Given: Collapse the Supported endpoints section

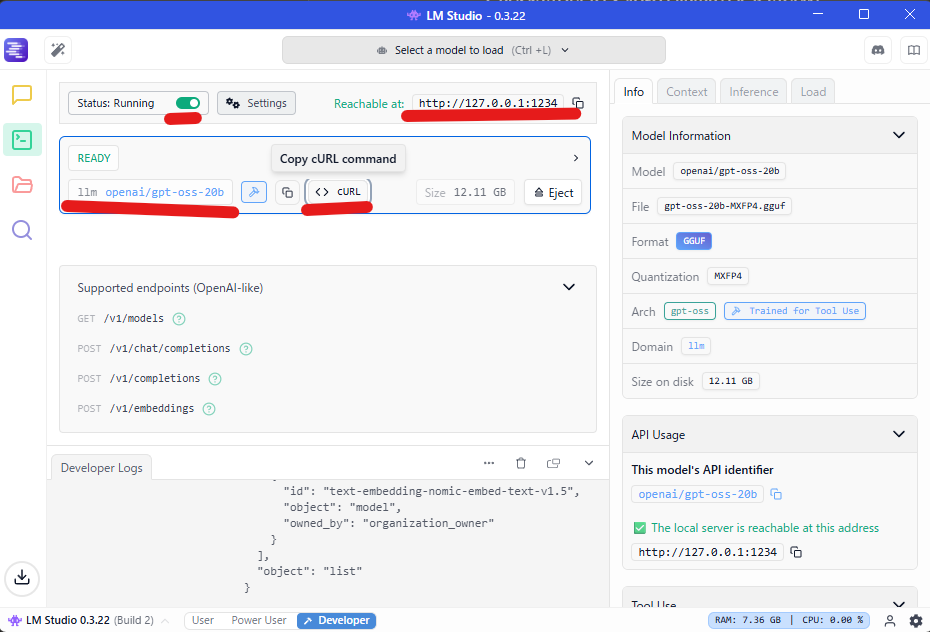Looking at the screenshot, I should (569, 287).
